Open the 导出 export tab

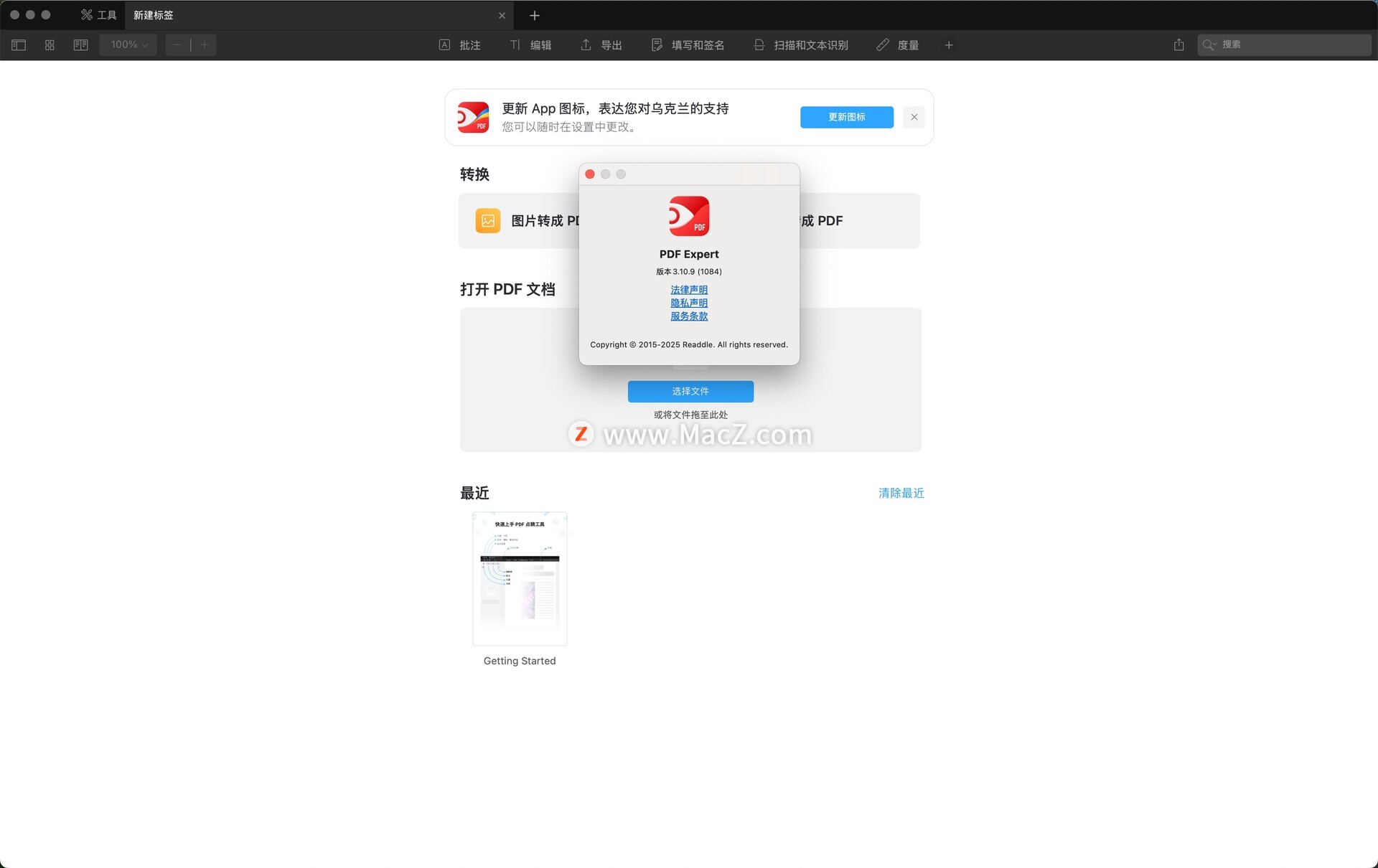[x=601, y=45]
